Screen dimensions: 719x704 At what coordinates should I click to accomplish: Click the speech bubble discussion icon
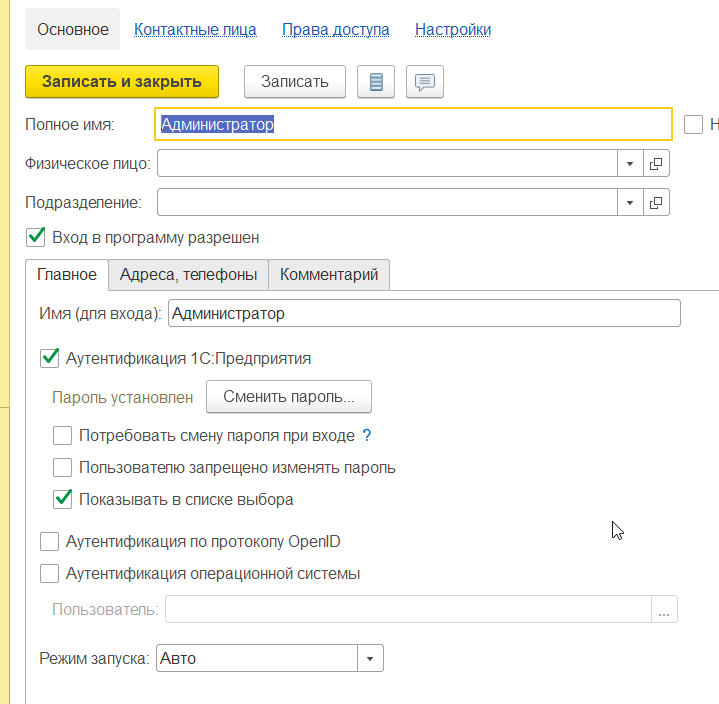425,82
